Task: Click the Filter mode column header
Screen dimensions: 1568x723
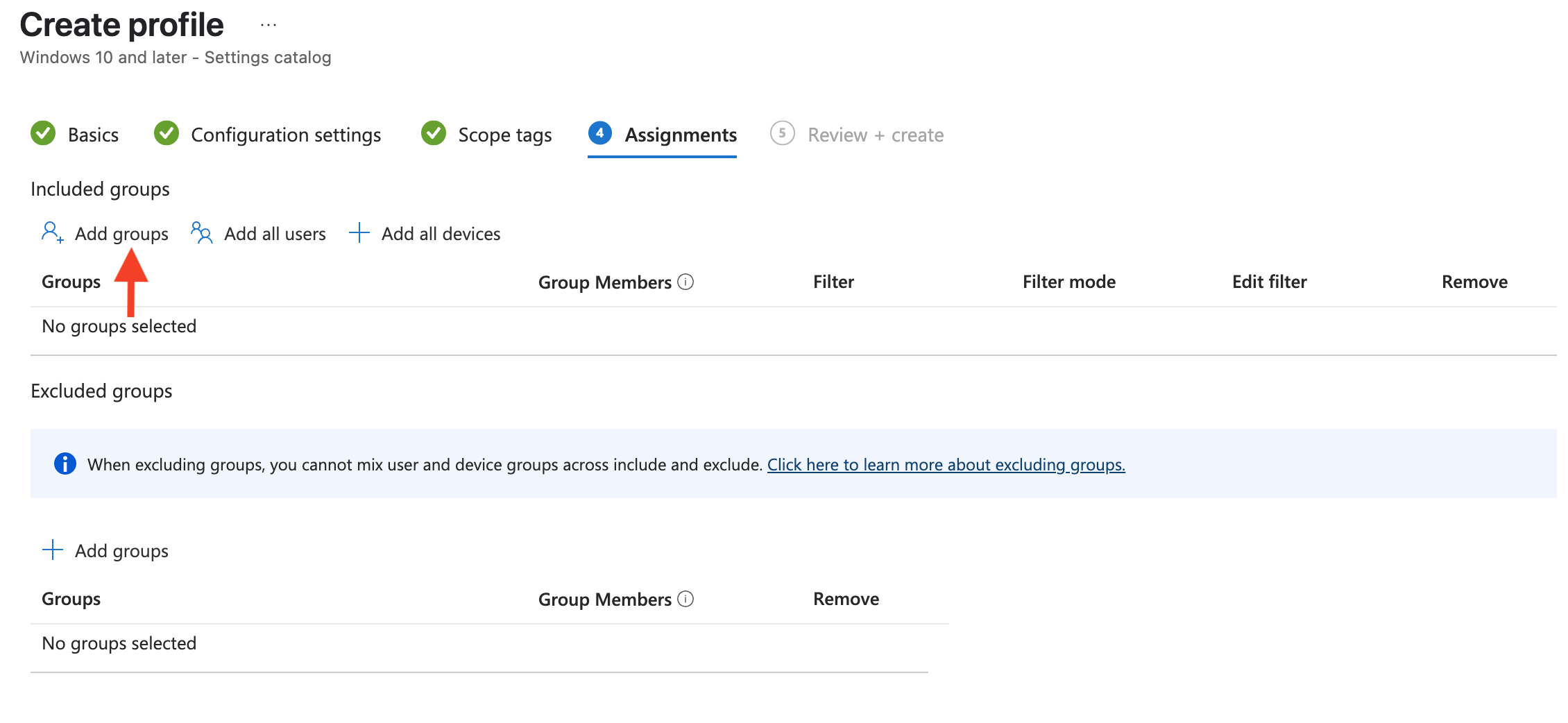Action: pos(1068,282)
